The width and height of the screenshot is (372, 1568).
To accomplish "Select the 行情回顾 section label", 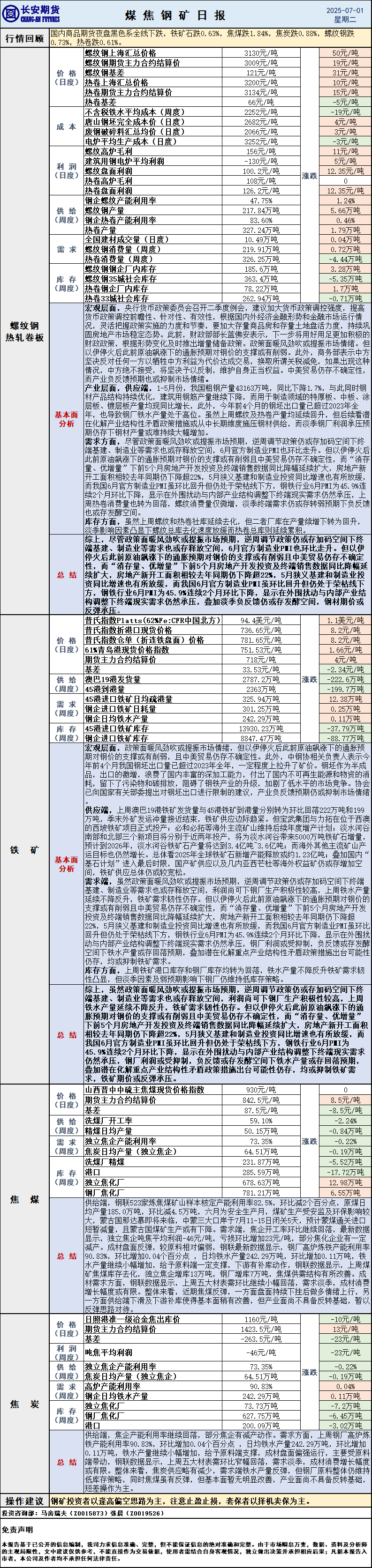I will point(24,38).
